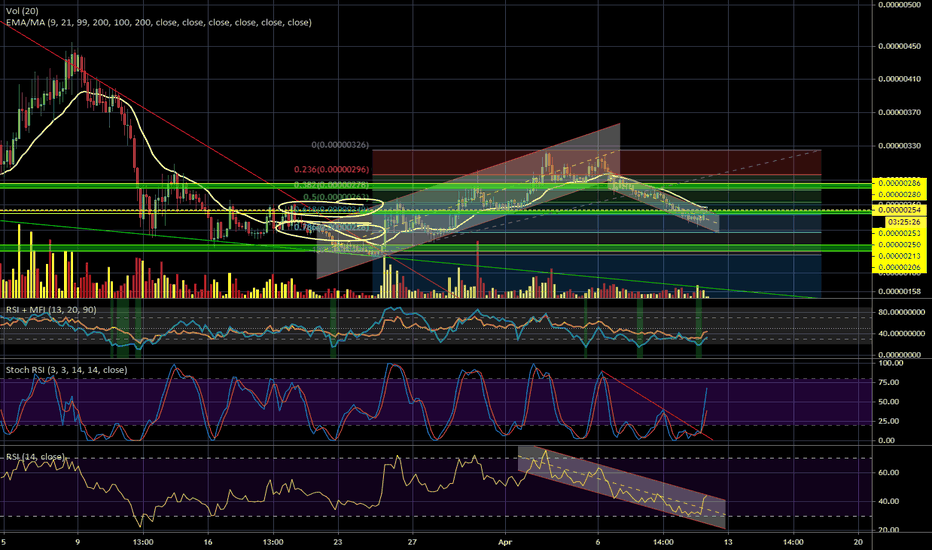
Task: Click the 0.00000450 price axis label
Action: coord(900,46)
